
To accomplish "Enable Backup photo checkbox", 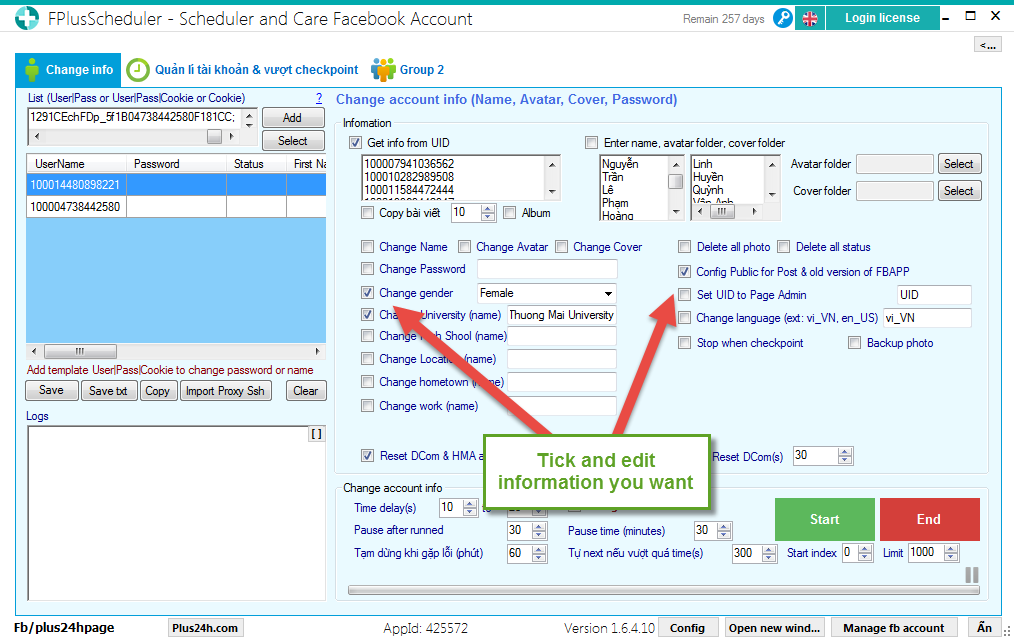I will 854,343.
